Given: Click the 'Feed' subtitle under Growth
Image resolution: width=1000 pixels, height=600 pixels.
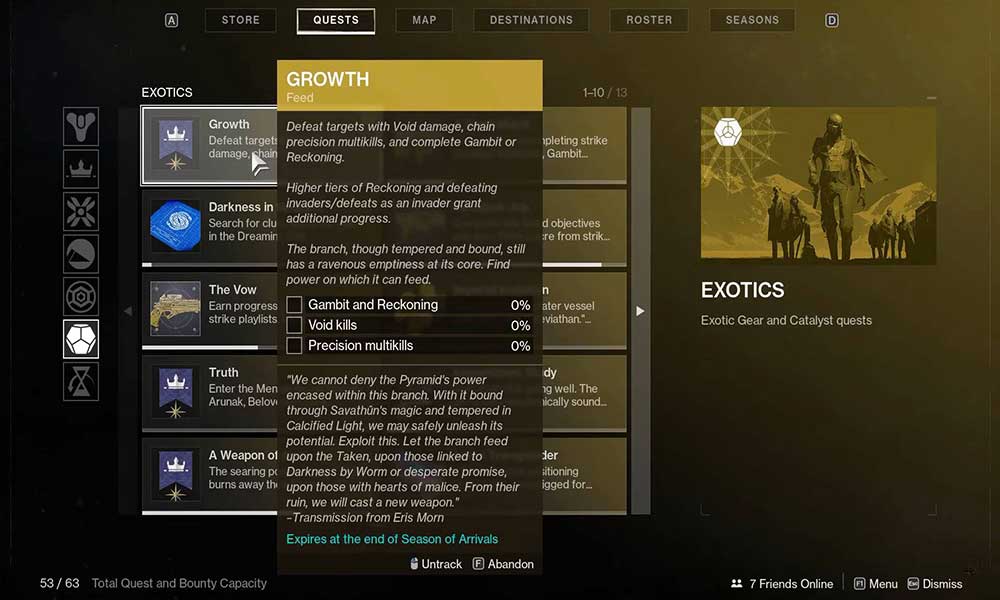Looking at the screenshot, I should coord(300,98).
